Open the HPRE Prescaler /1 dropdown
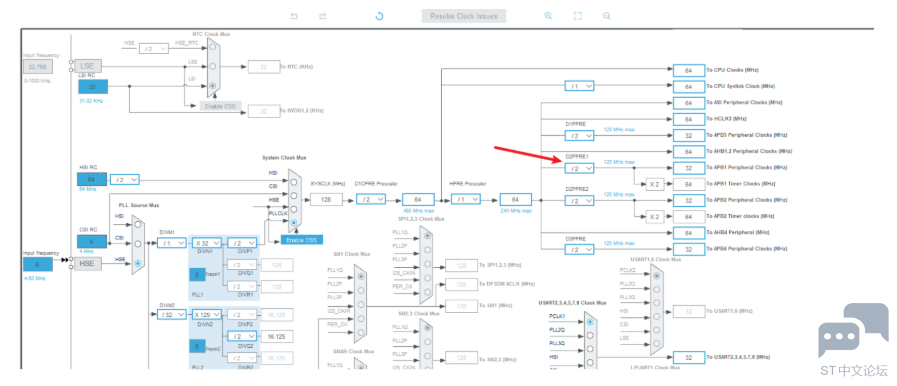This screenshot has height=386, width=897. (466, 199)
